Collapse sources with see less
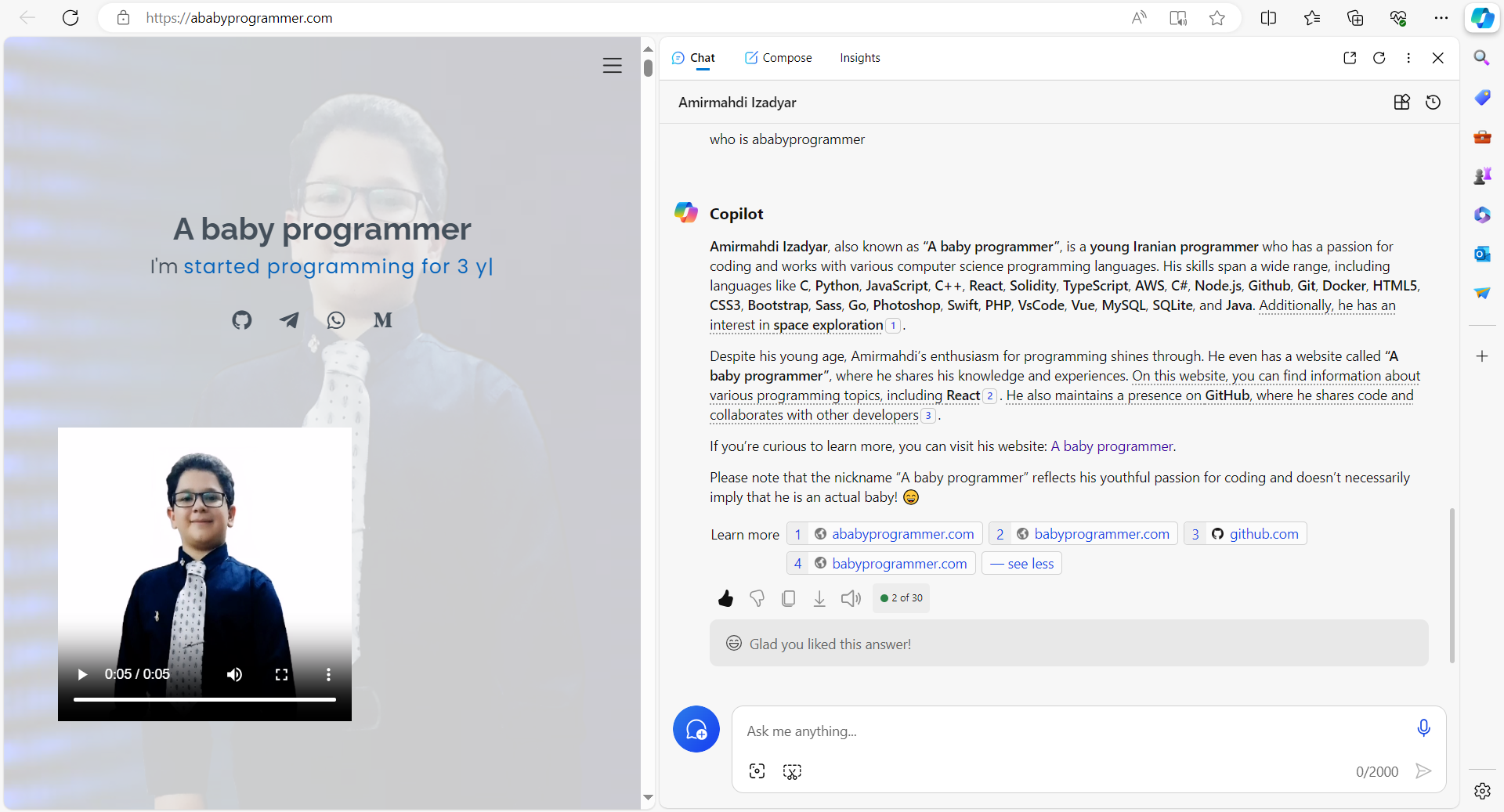The width and height of the screenshot is (1504, 812). (1021, 564)
